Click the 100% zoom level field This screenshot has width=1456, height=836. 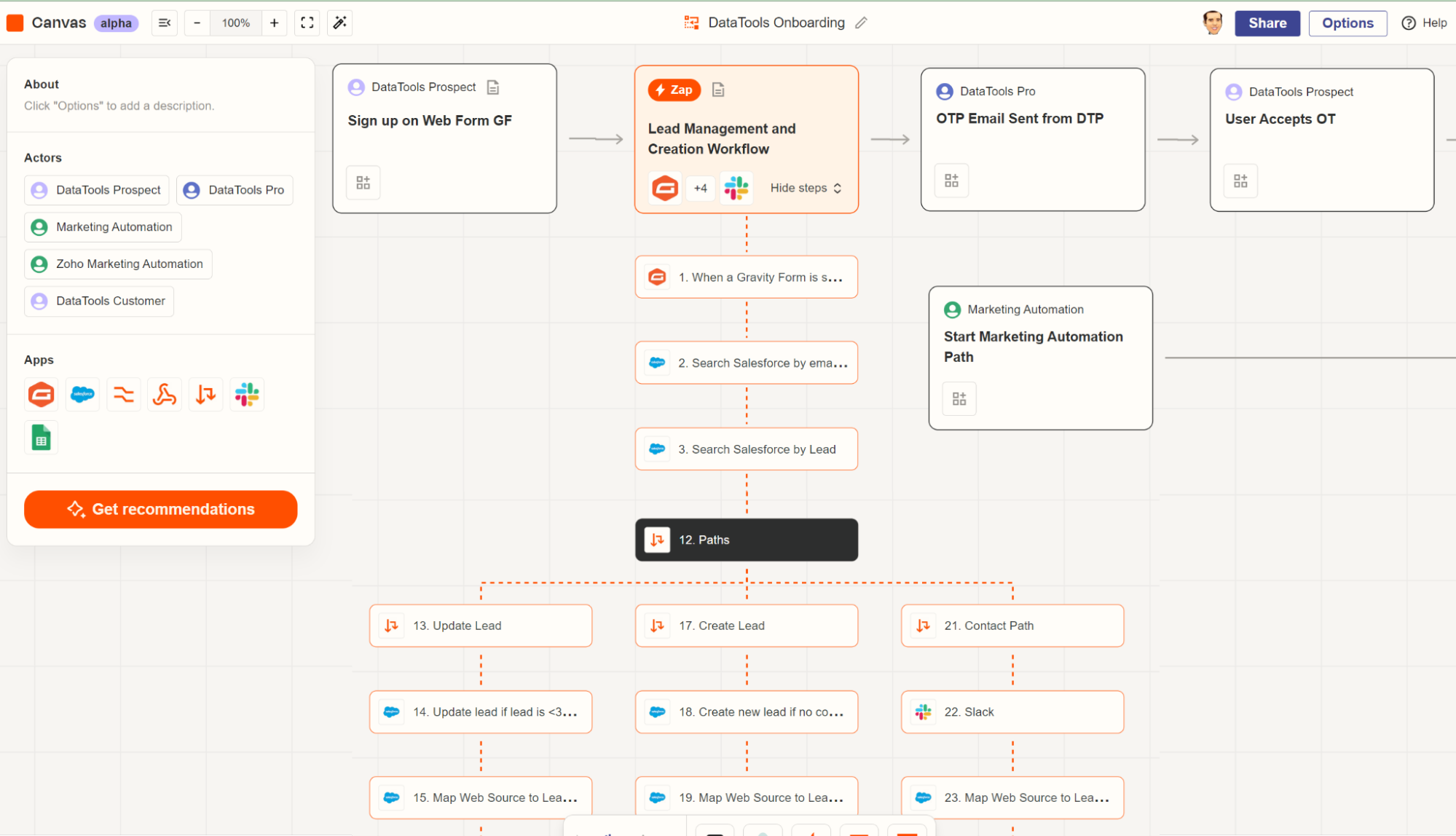click(236, 23)
